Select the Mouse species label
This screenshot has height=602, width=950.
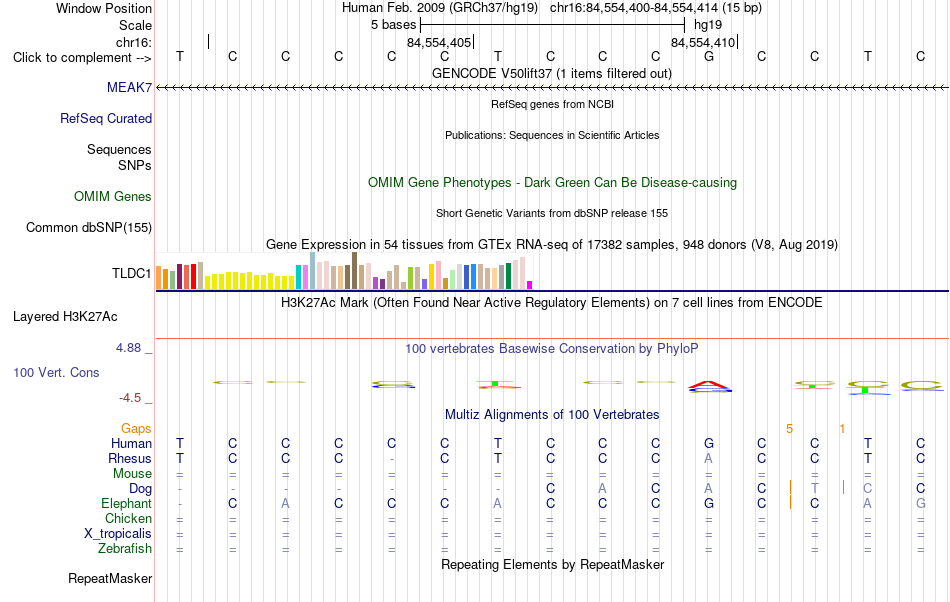coord(132,474)
